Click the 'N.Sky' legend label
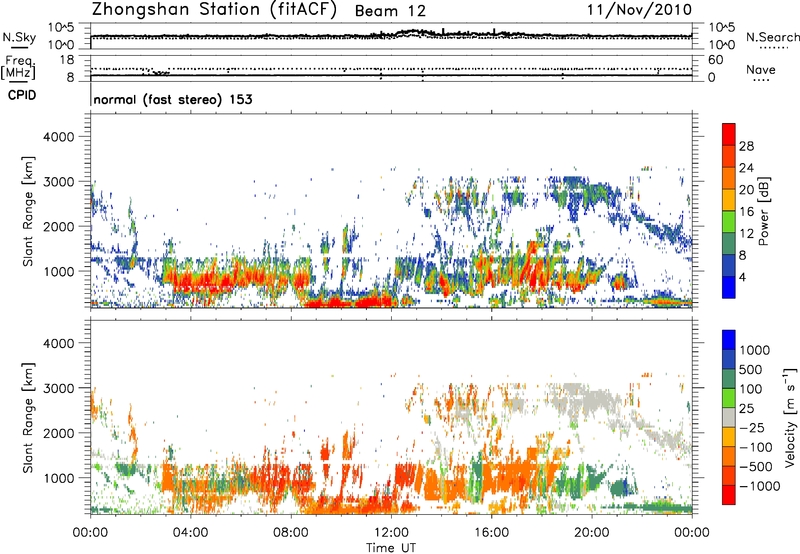Viewport: 800px width, 554px height. 19,37
